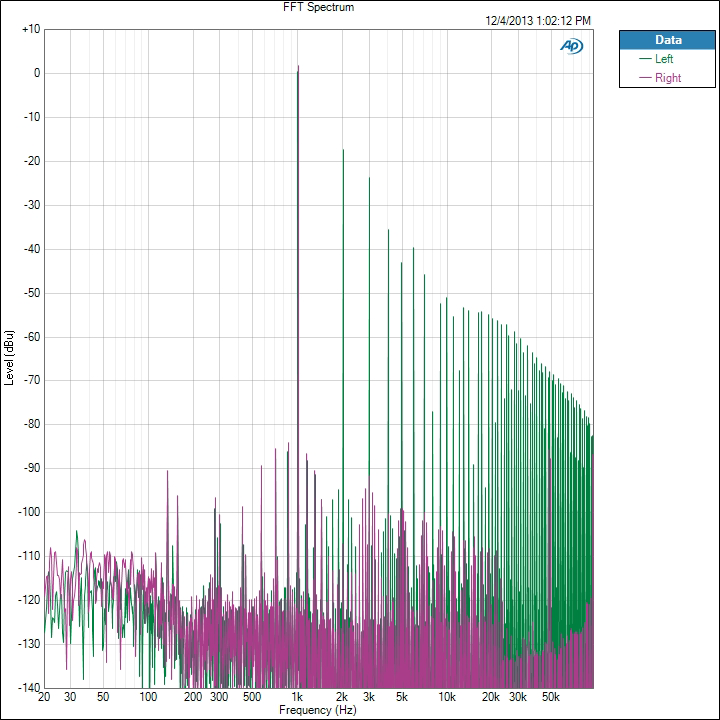Click the 1k peak top at the fundamental
This screenshot has height=720, width=720.
coord(298,68)
